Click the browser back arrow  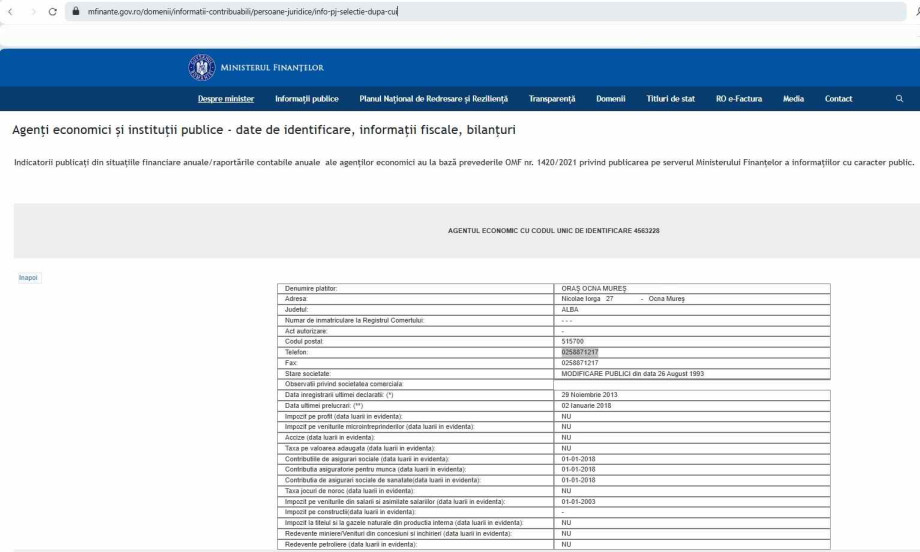(x=9, y=11)
